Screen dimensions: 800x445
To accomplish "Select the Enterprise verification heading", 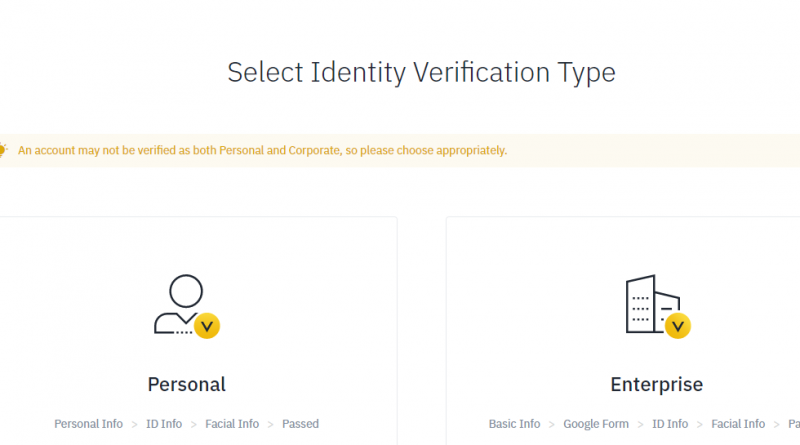I will click(x=657, y=384).
